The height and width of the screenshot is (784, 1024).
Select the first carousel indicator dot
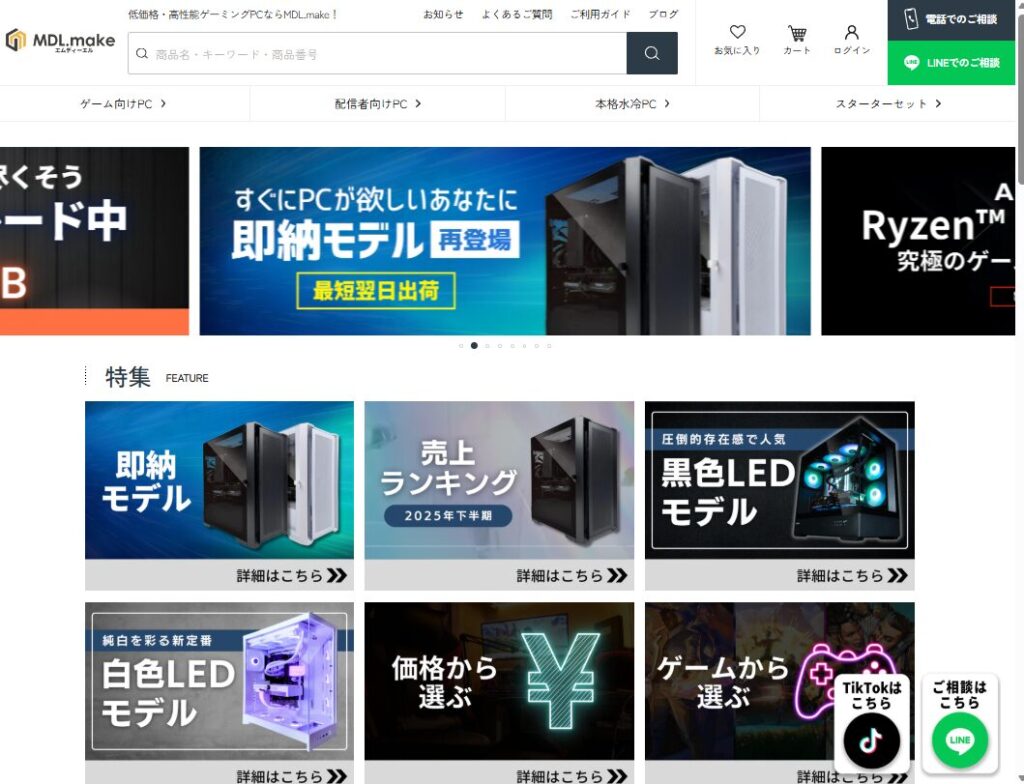click(x=461, y=346)
